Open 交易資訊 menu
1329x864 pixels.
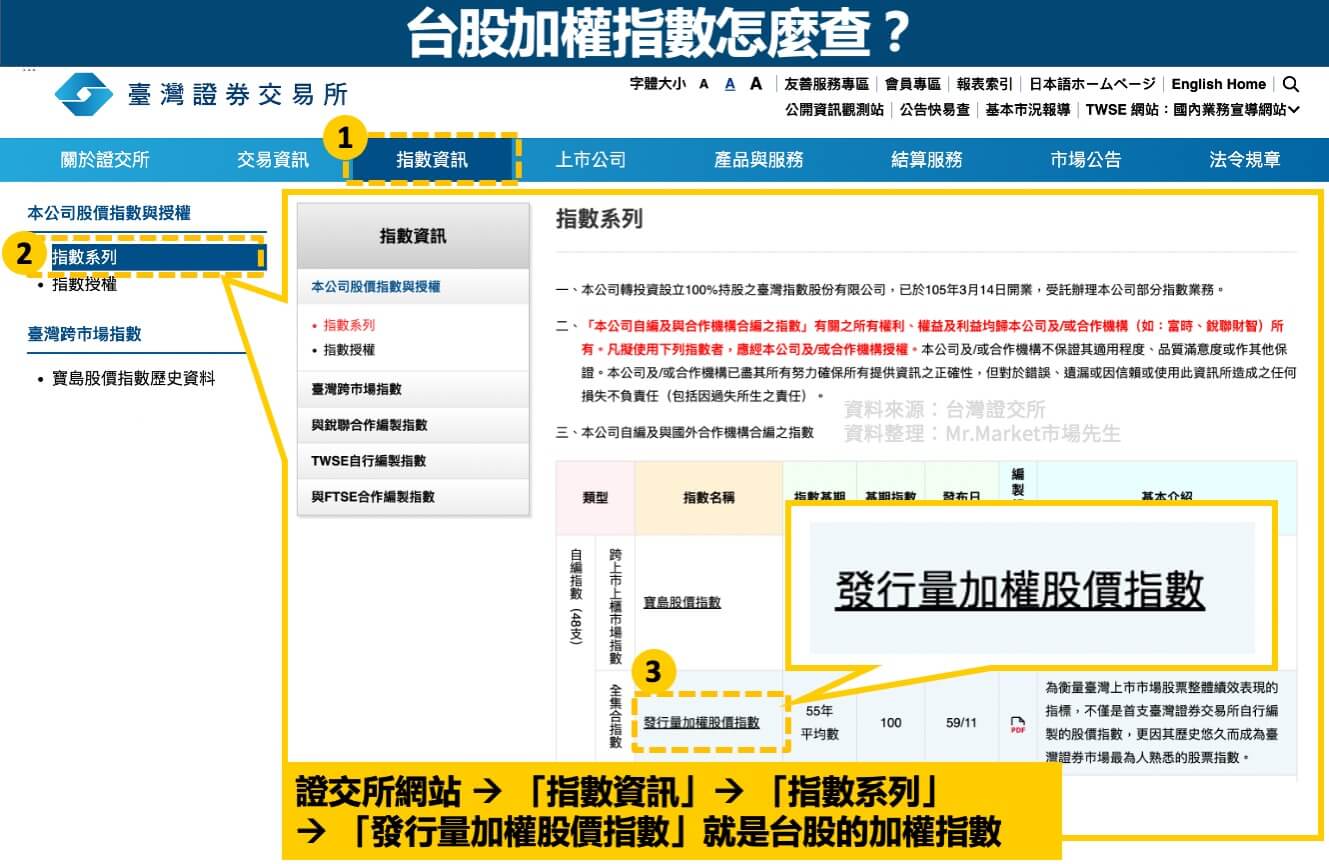(x=272, y=160)
